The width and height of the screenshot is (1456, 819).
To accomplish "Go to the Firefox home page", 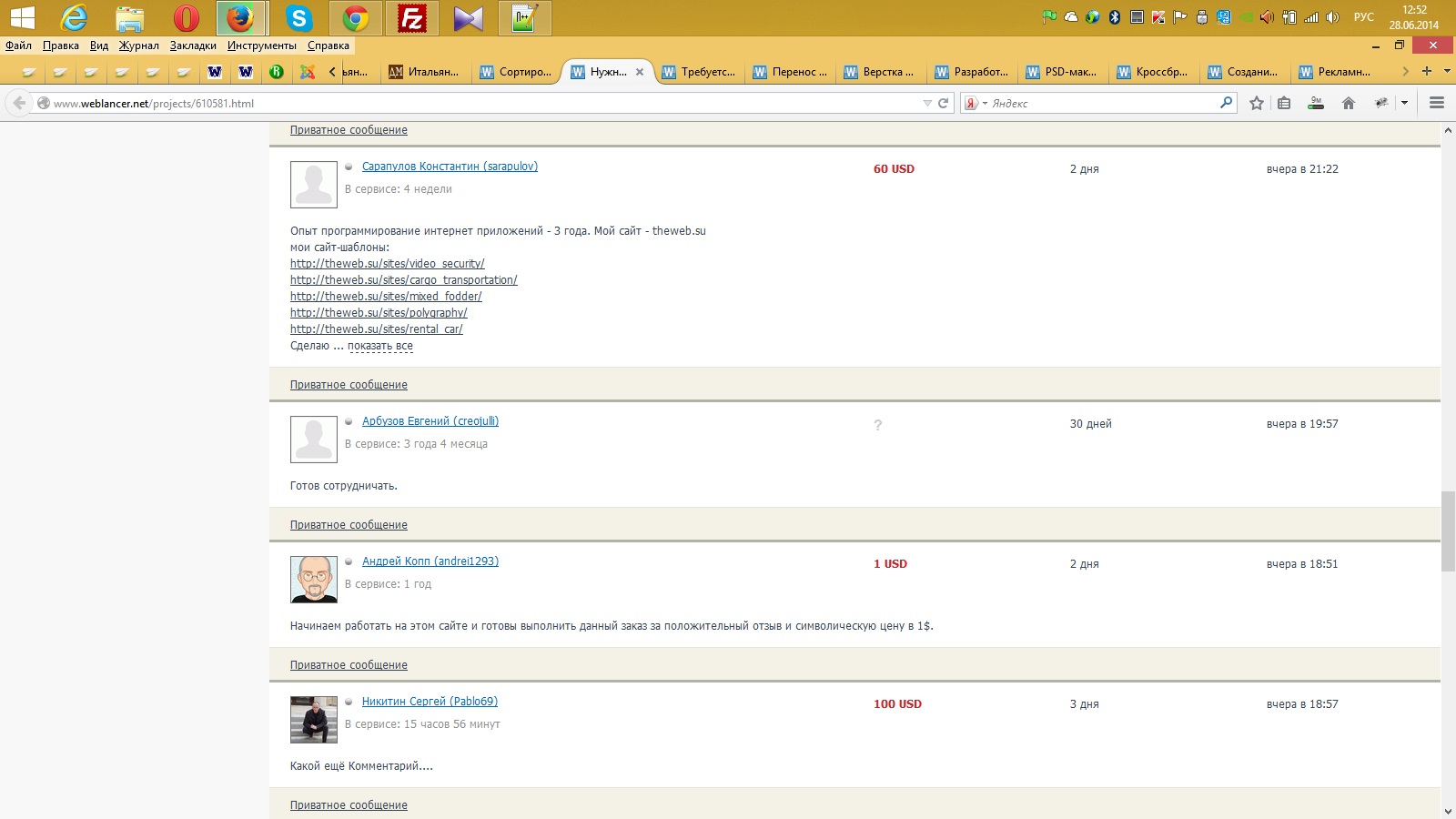I will tap(1349, 104).
